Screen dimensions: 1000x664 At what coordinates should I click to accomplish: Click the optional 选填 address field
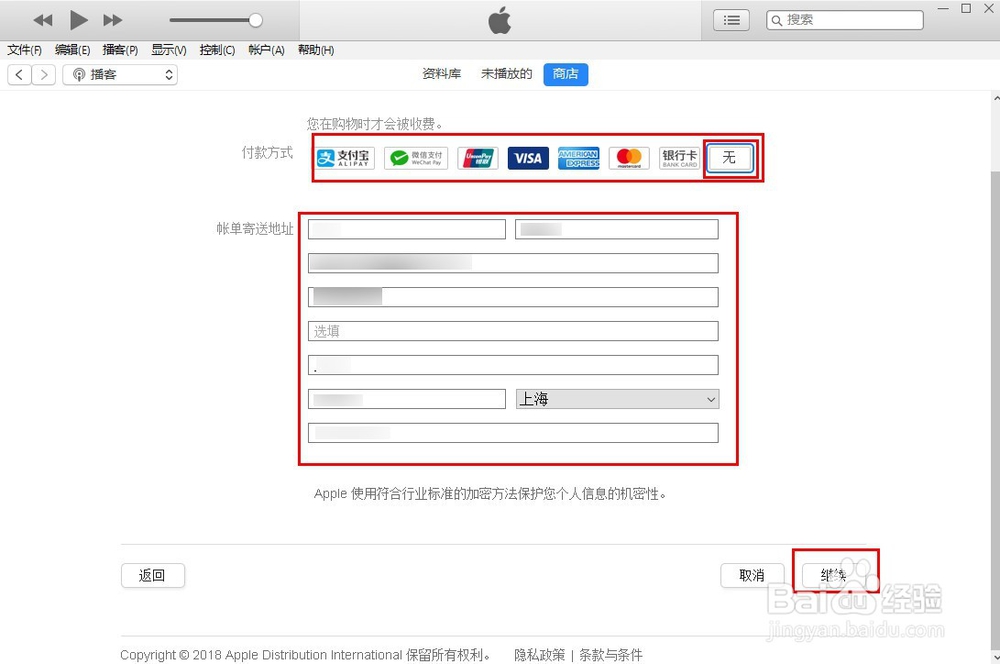[513, 331]
